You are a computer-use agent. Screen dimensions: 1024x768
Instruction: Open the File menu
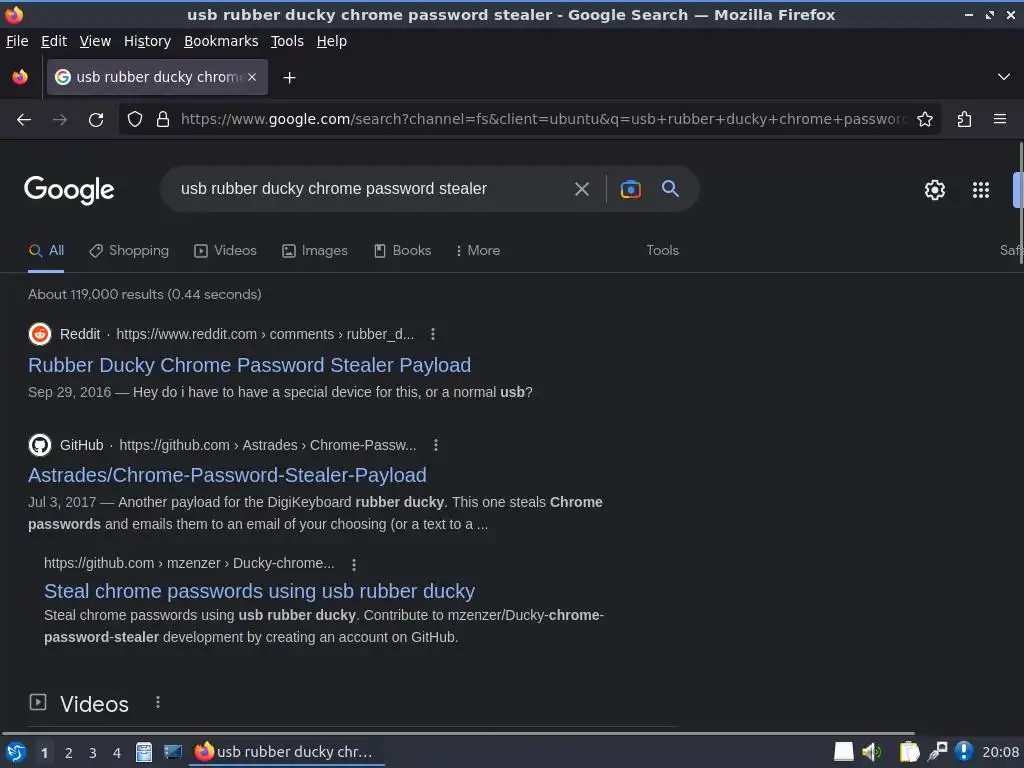(x=17, y=41)
